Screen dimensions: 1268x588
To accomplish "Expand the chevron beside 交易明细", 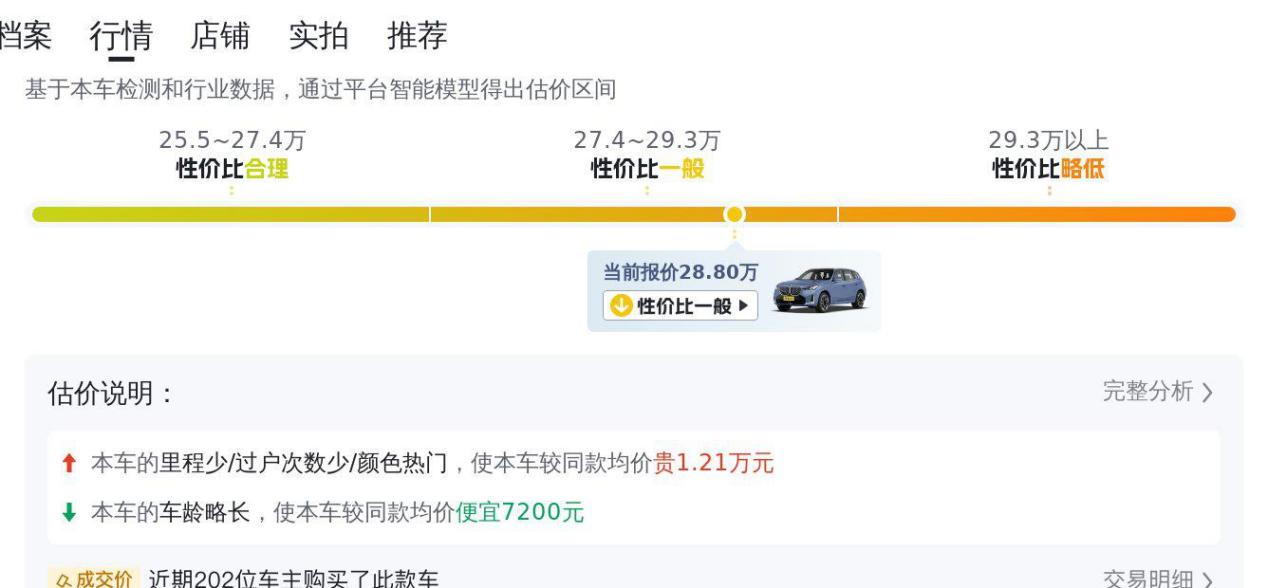I will tap(1207, 580).
